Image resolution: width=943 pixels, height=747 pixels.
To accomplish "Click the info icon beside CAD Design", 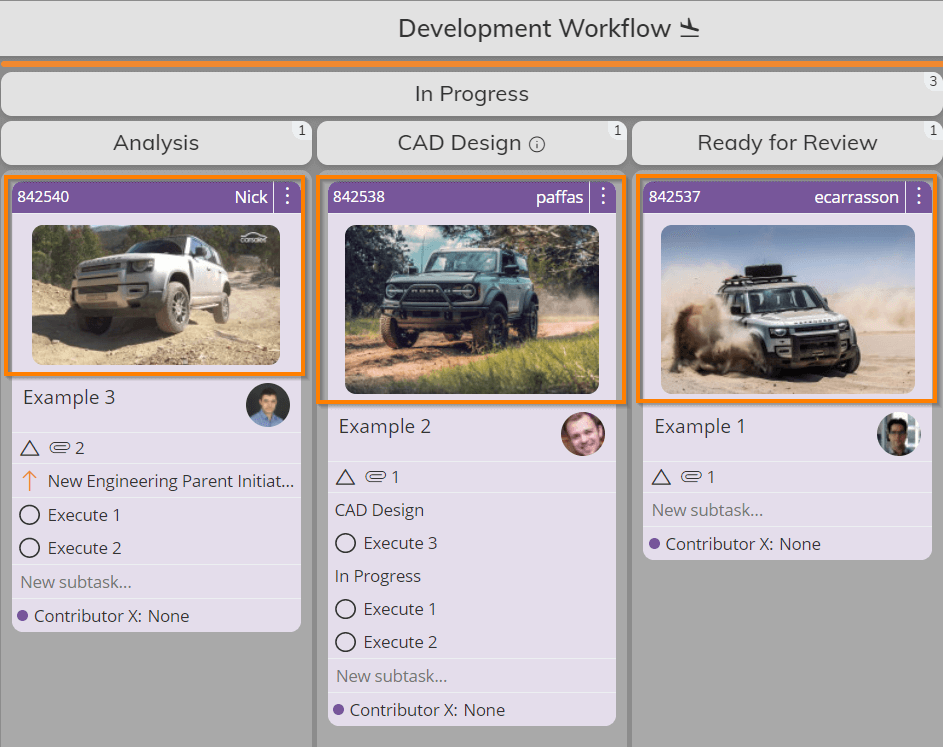I will coord(537,144).
